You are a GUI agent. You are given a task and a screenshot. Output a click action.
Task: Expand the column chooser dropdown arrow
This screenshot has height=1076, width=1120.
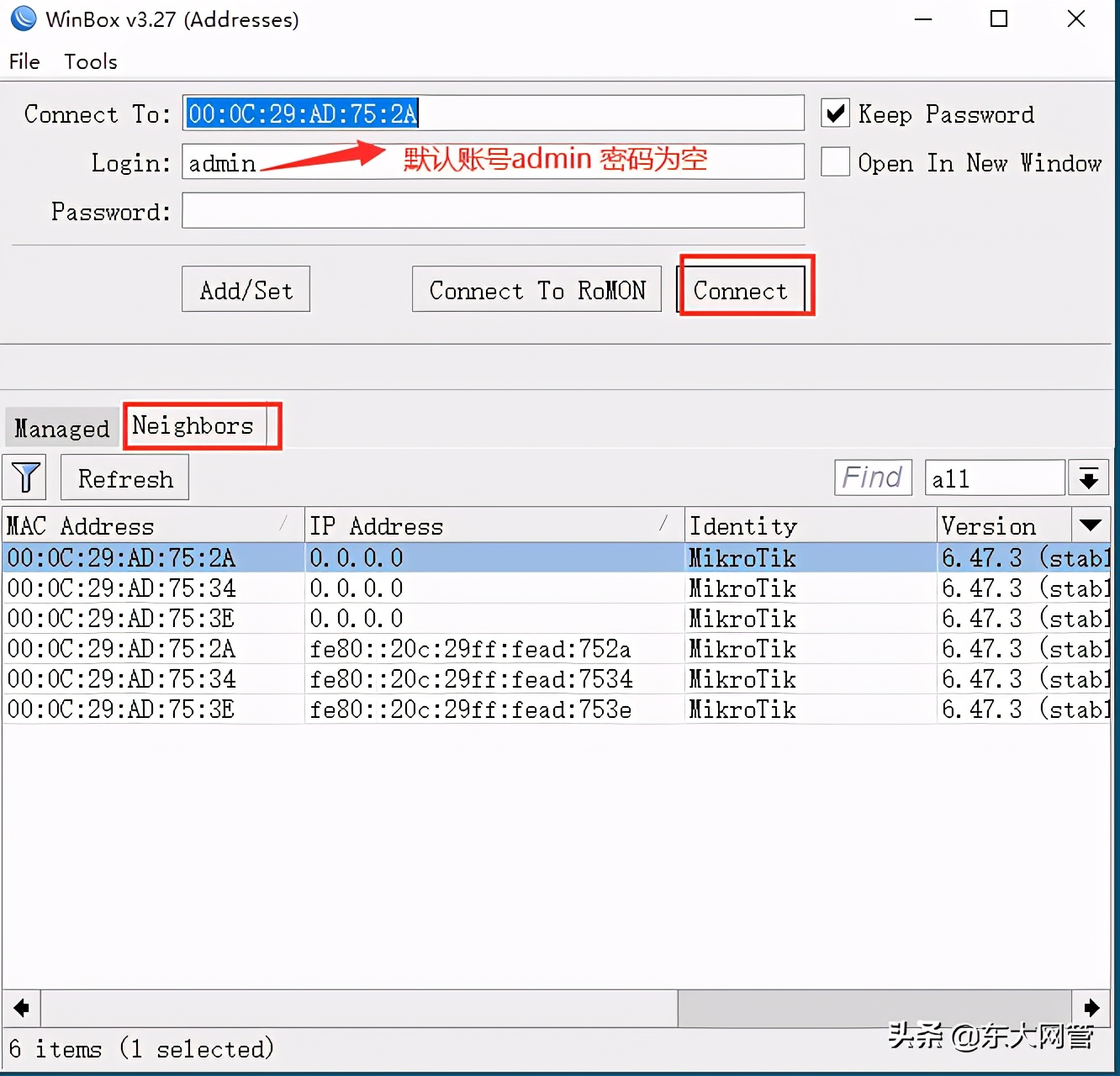[1091, 525]
